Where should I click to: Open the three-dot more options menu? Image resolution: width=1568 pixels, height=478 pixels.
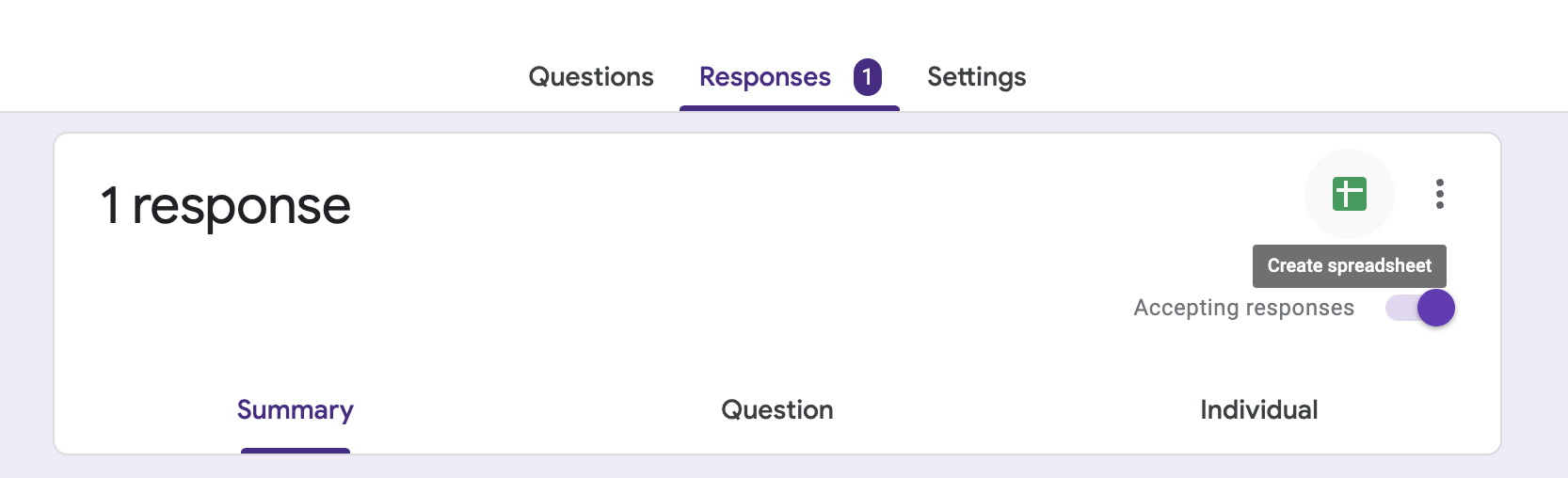point(1439,194)
